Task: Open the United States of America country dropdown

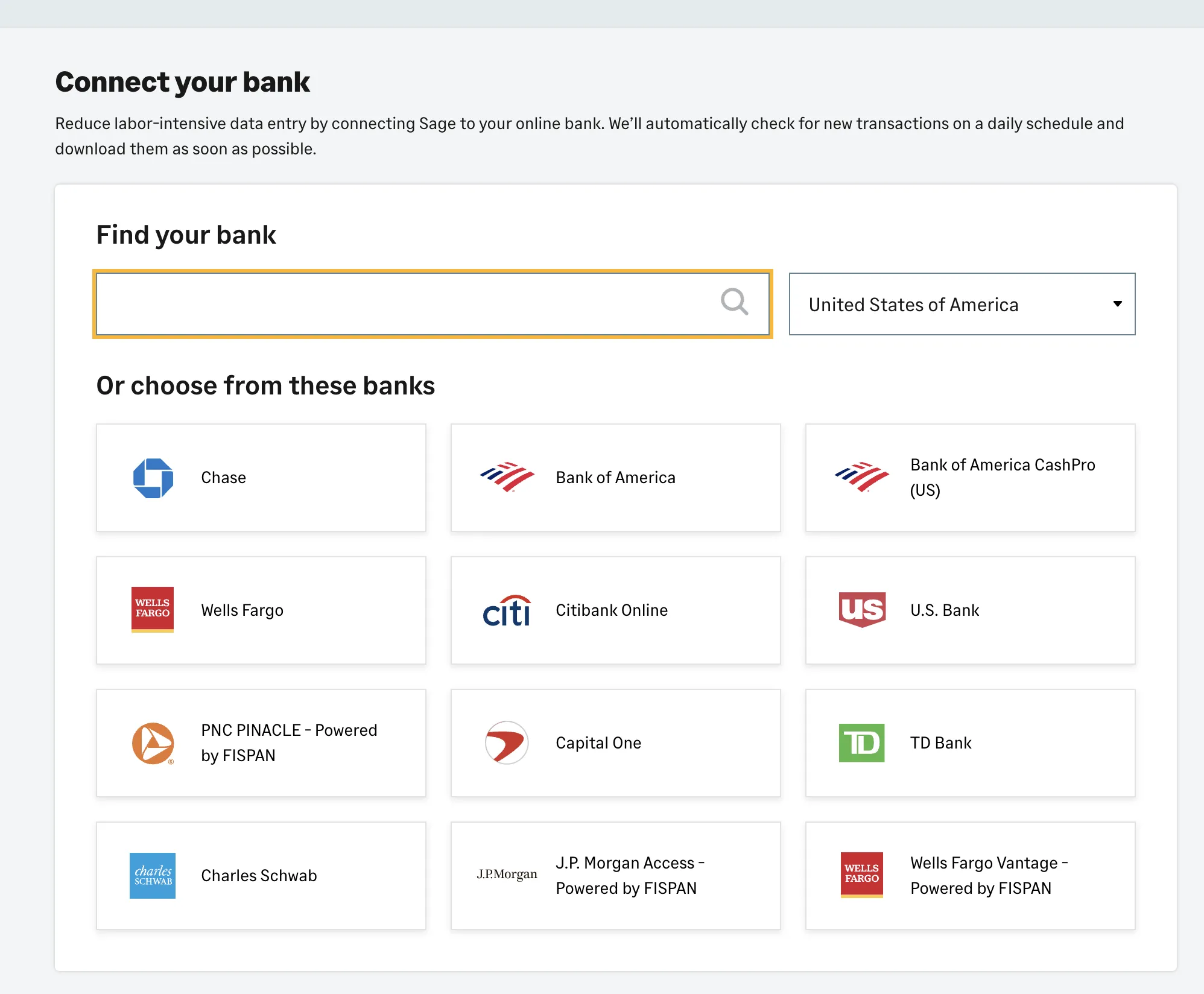Action: pos(962,304)
